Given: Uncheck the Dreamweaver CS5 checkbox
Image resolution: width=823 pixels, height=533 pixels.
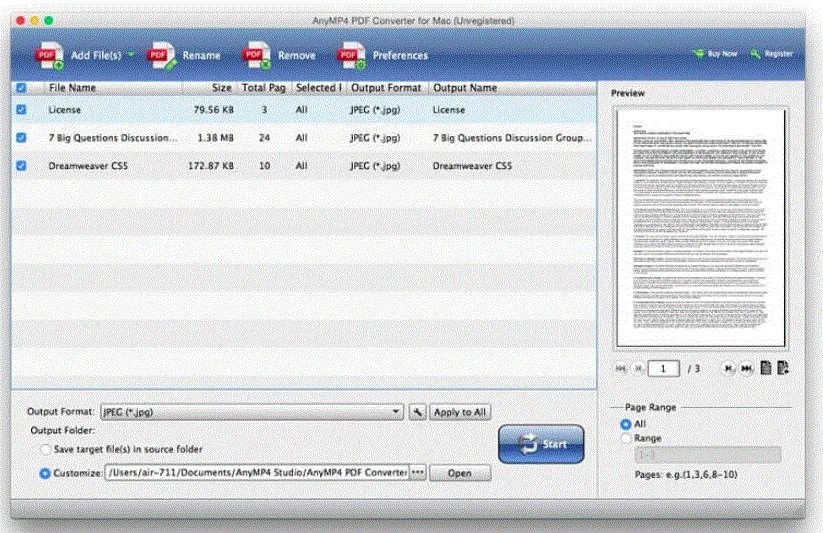Looking at the screenshot, I should tap(21, 166).
